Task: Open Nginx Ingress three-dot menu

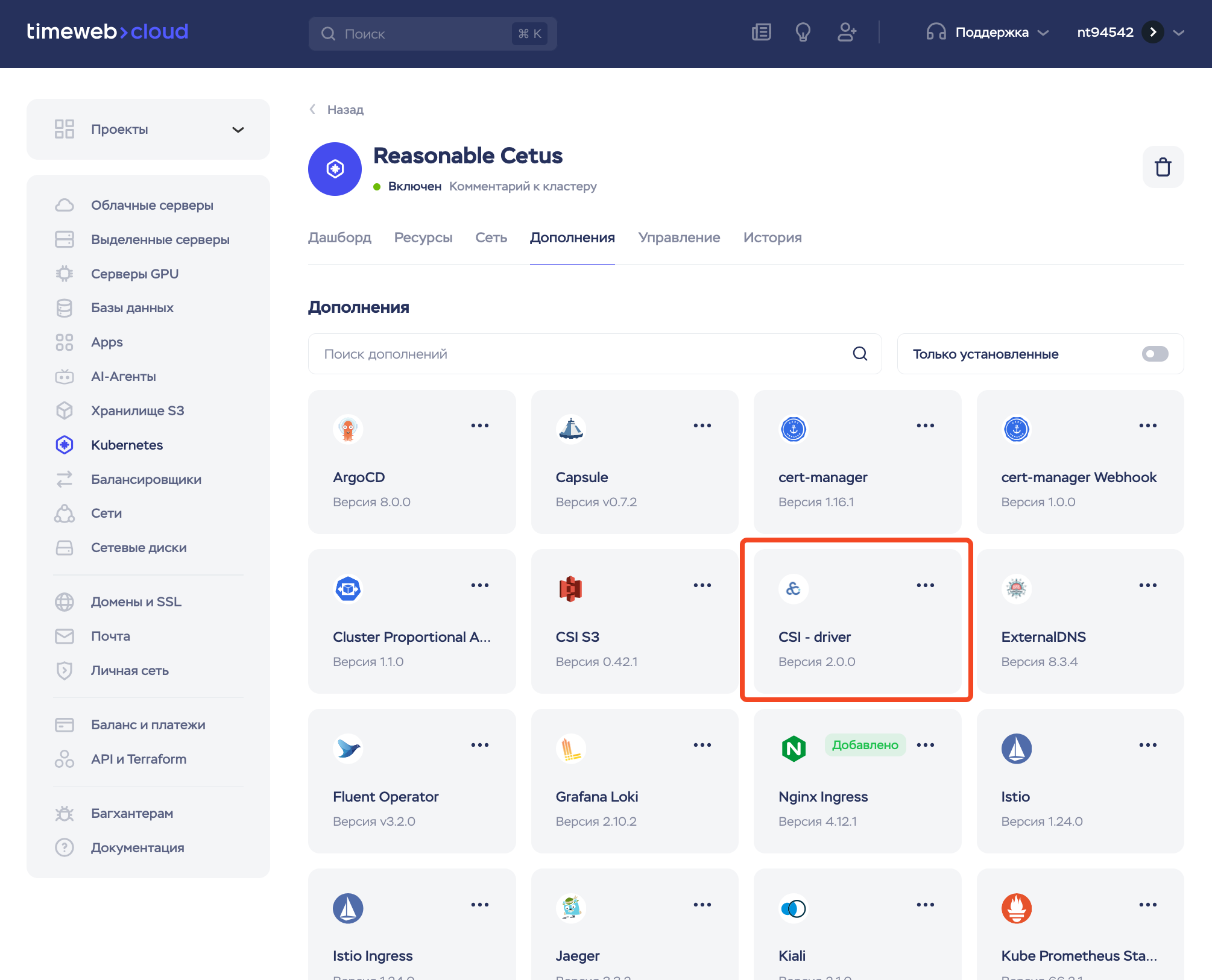Action: (926, 745)
